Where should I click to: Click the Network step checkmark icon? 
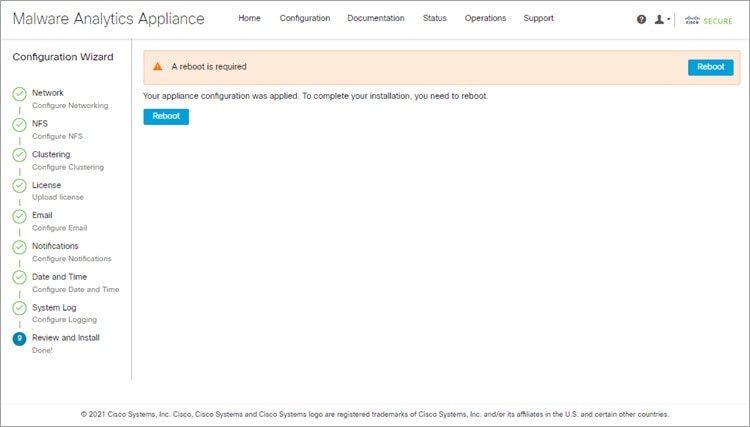click(x=19, y=94)
